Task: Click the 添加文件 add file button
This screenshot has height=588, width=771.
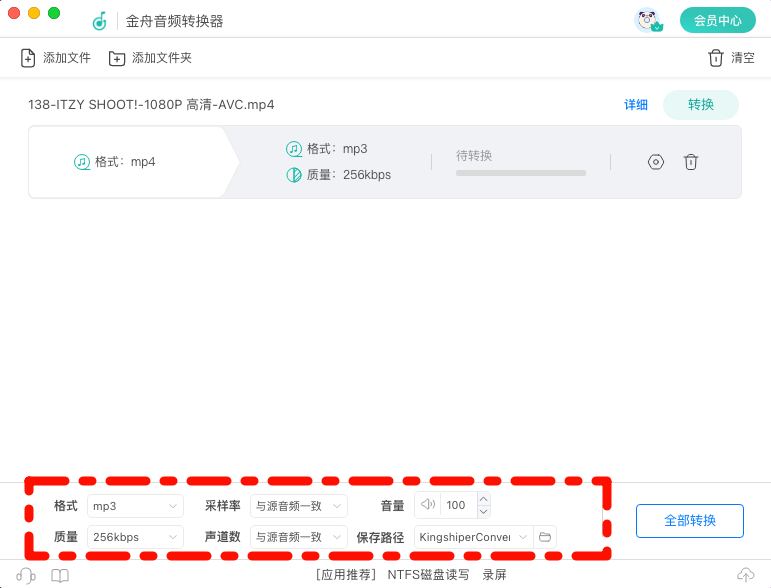Action: tap(56, 58)
